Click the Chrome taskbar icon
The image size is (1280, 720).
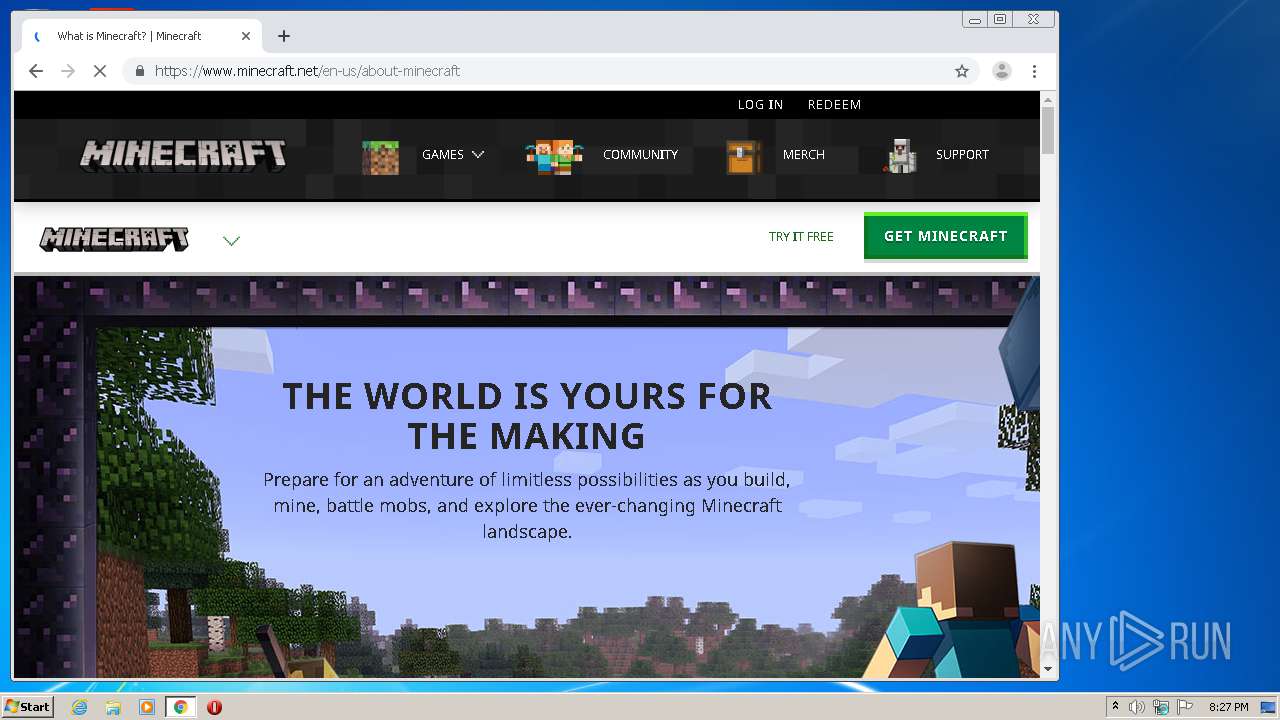[x=180, y=707]
